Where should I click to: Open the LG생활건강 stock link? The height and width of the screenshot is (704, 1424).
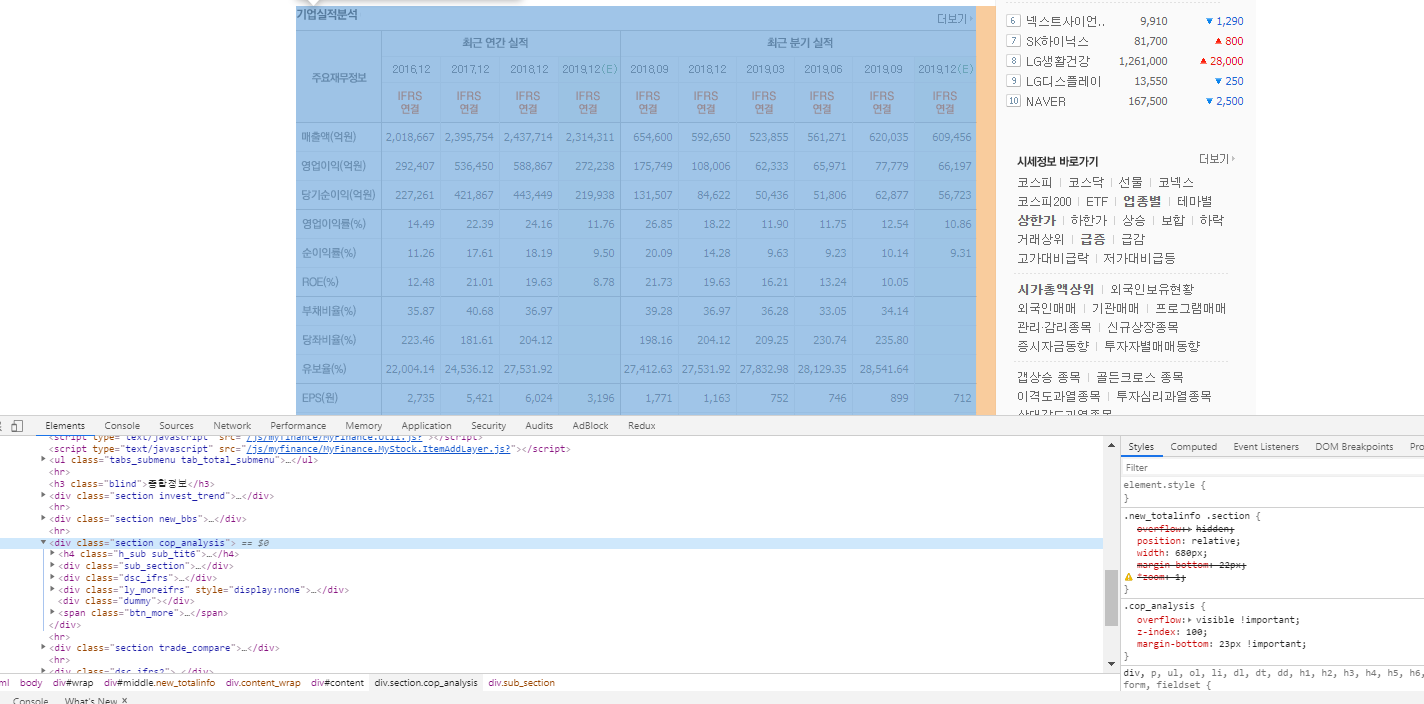click(x=1058, y=61)
